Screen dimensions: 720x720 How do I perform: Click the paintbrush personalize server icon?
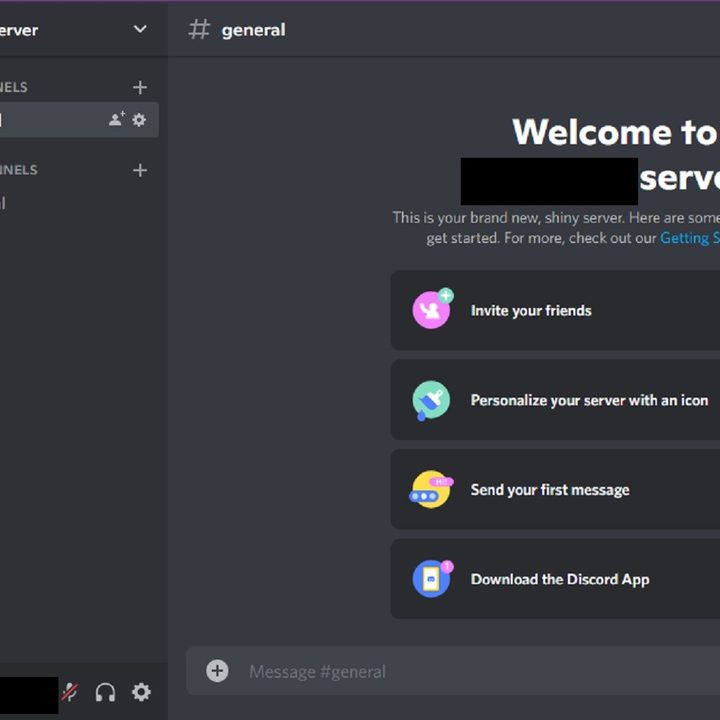[430, 400]
